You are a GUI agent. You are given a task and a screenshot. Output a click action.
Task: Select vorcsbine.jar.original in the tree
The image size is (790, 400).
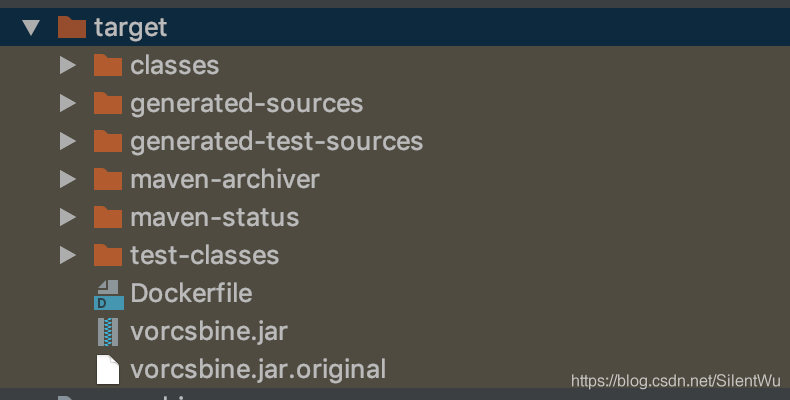click(258, 369)
